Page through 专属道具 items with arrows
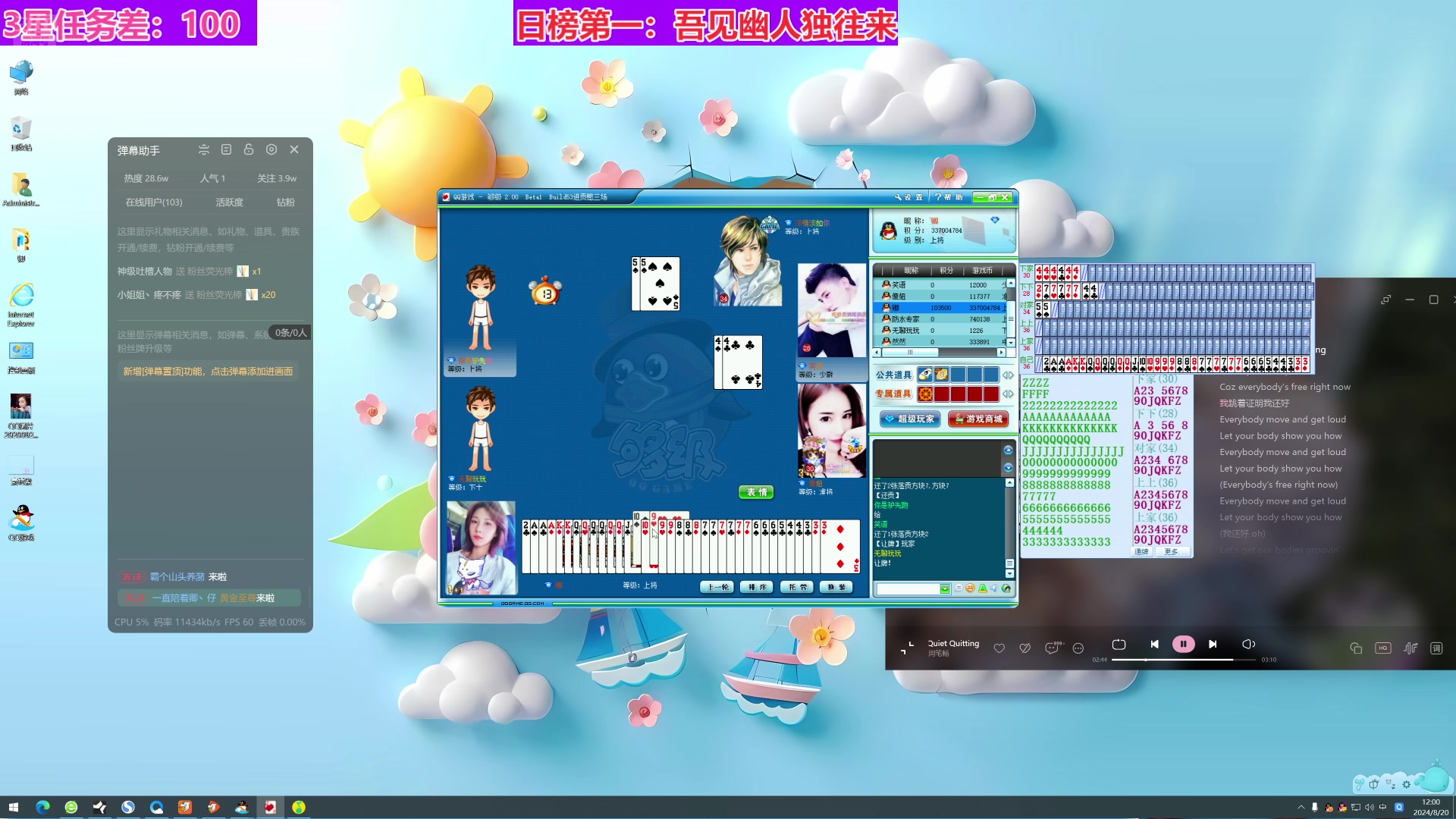This screenshot has width=1456, height=819. tap(1008, 394)
